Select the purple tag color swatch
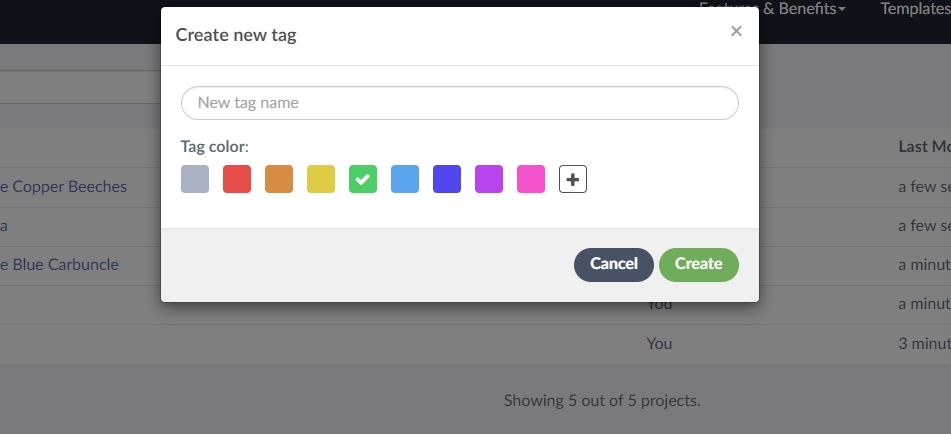The width and height of the screenshot is (951, 434). (489, 179)
